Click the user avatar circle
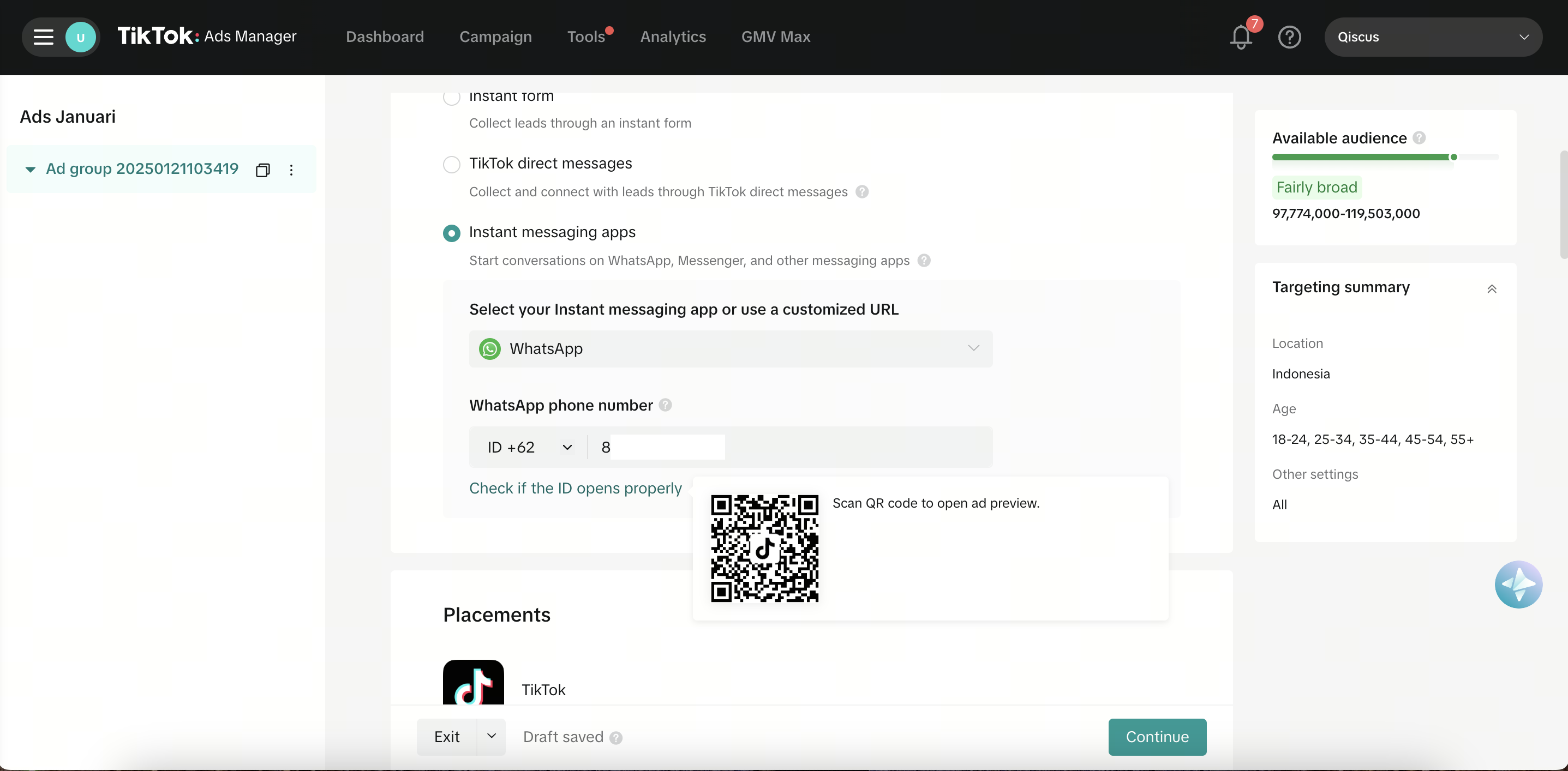Viewport: 1568px width, 771px height. coord(80,37)
